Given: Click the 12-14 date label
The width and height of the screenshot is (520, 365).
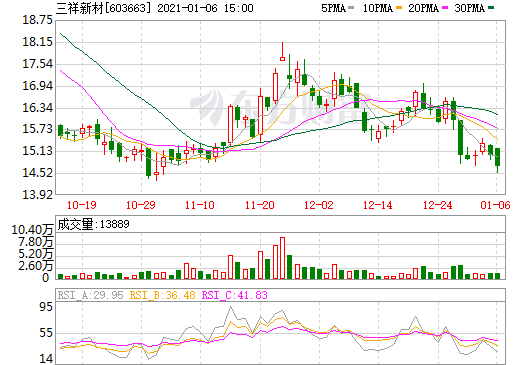Looking at the screenshot, I should tap(378, 205).
